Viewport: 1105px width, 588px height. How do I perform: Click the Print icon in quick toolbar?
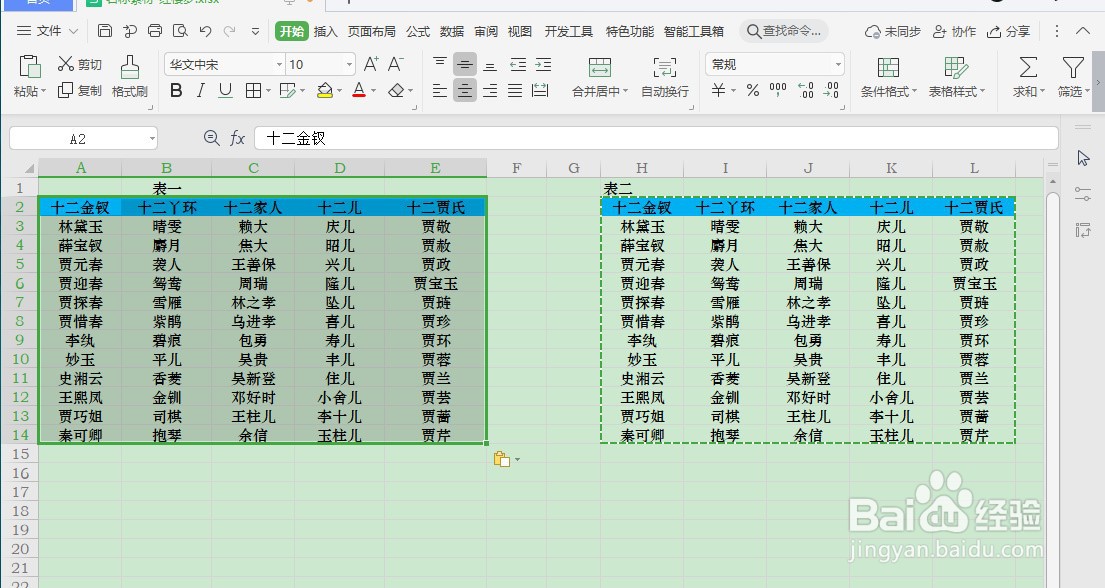point(155,30)
